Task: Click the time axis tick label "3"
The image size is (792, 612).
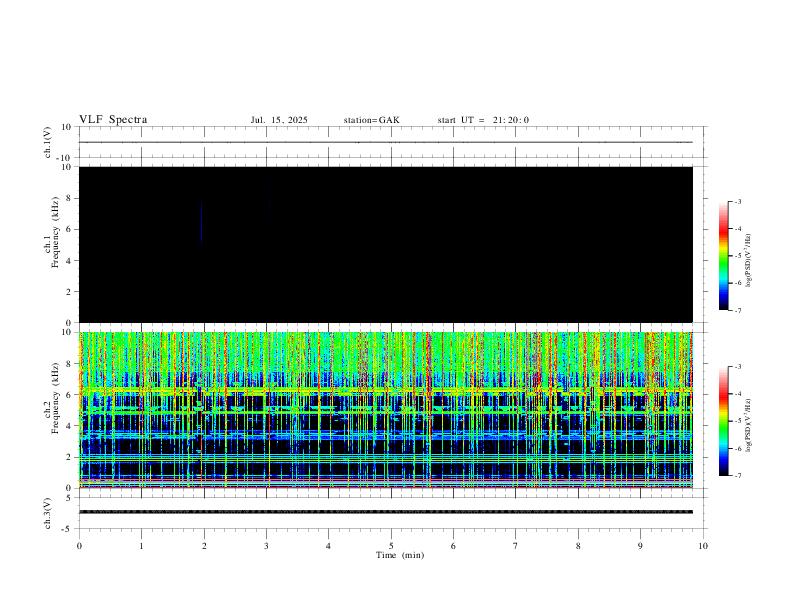Action: (x=266, y=546)
